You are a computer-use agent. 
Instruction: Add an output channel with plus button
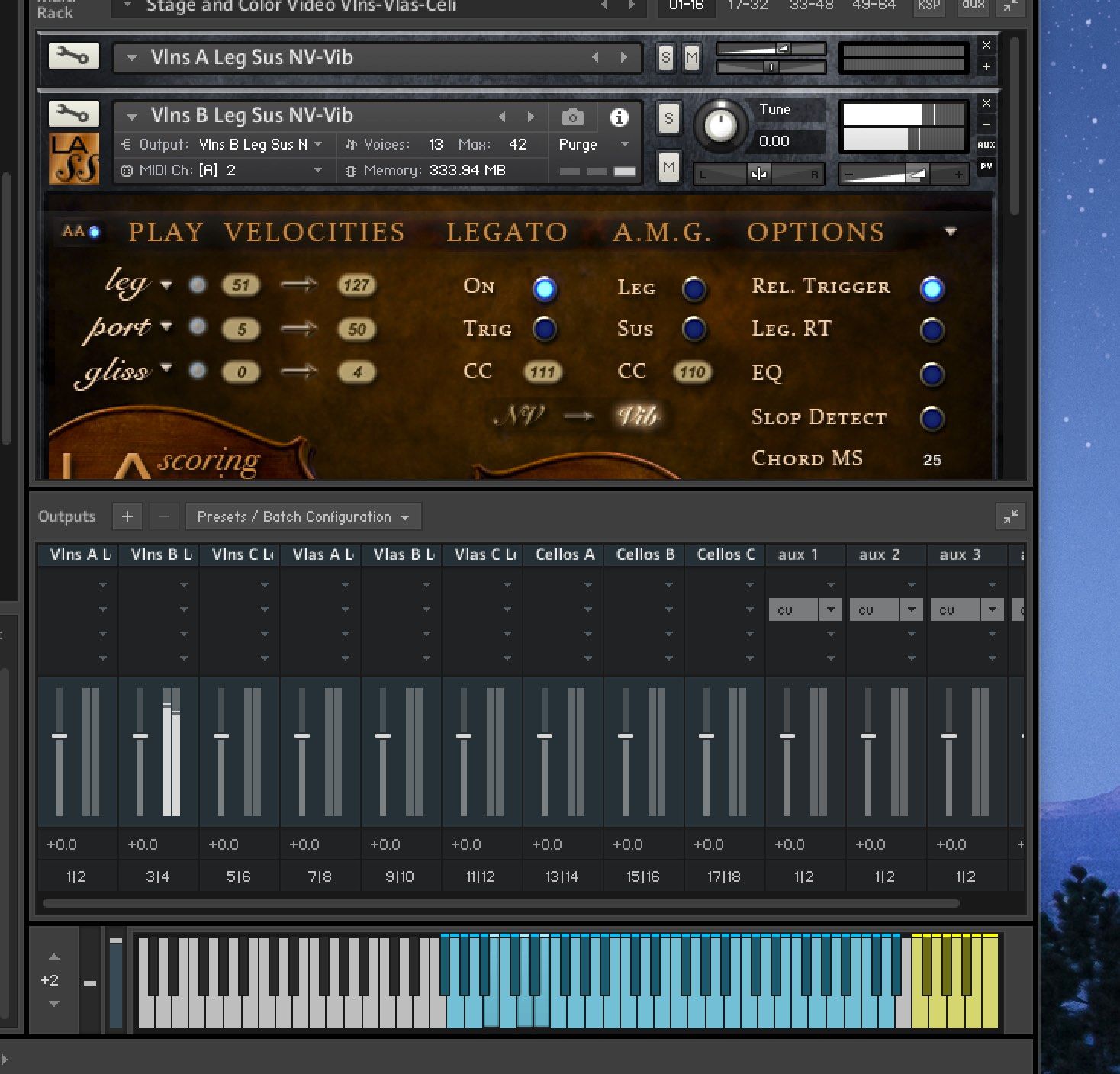127,517
